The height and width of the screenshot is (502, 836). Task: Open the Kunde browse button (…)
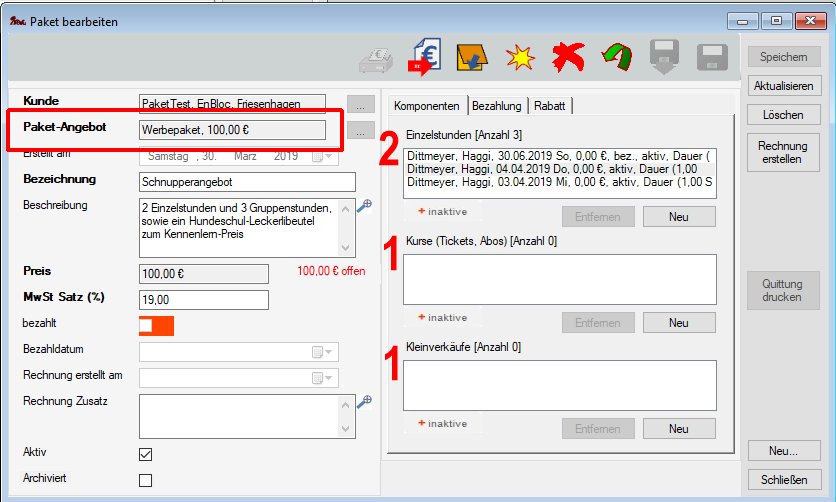pos(360,104)
